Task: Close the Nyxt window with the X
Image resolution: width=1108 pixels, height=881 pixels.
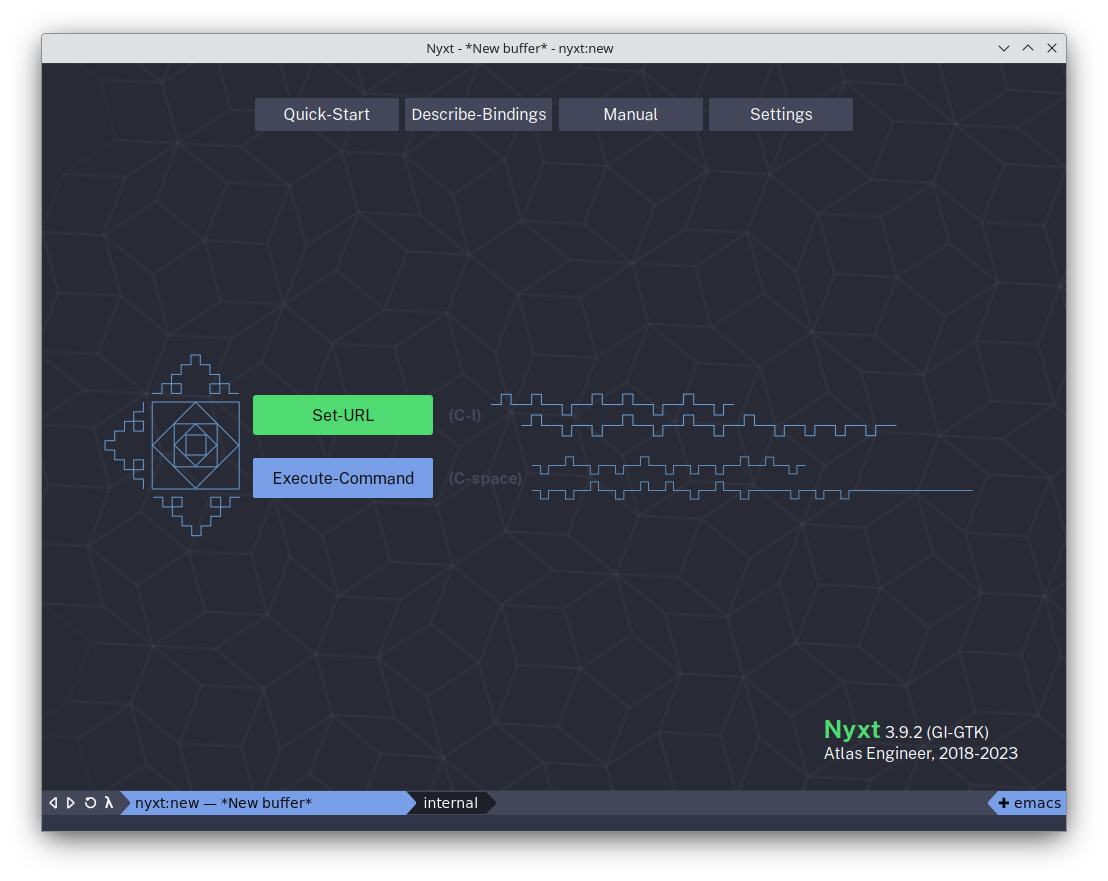Action: tap(1051, 48)
